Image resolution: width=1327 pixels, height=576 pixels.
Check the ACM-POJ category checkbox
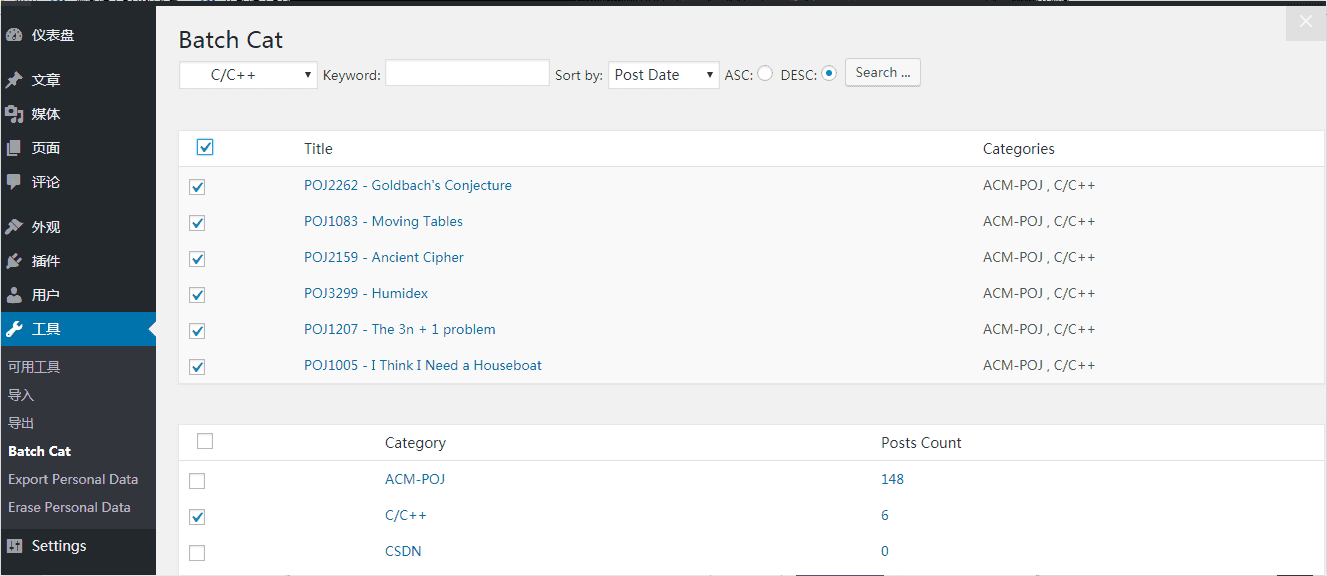[x=197, y=481]
